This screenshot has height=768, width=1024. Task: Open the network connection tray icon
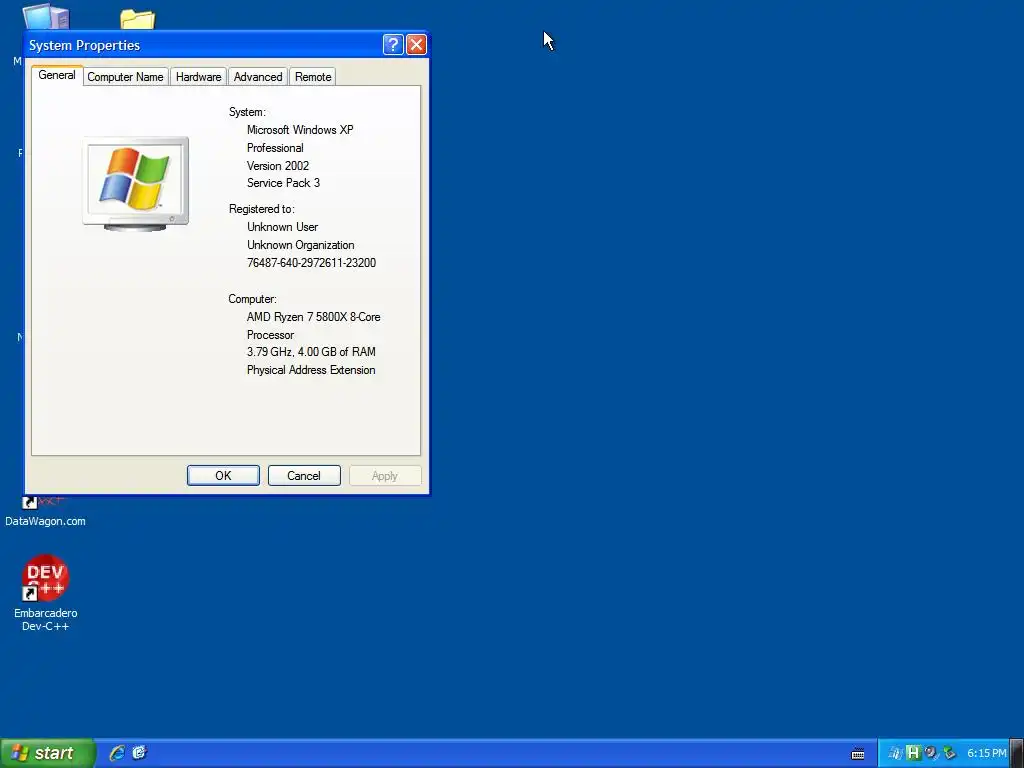coord(949,753)
